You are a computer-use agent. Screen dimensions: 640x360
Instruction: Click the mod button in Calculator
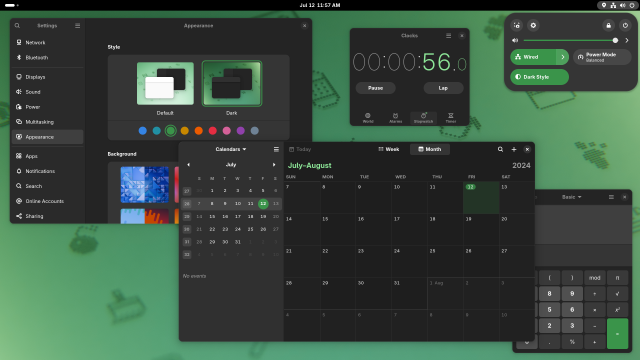click(x=595, y=278)
